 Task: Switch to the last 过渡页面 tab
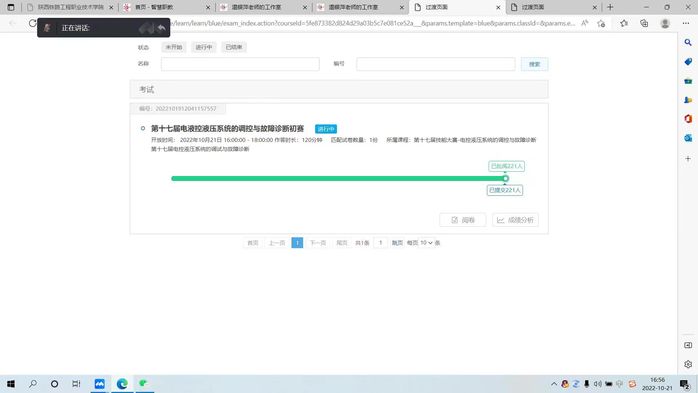[553, 7]
